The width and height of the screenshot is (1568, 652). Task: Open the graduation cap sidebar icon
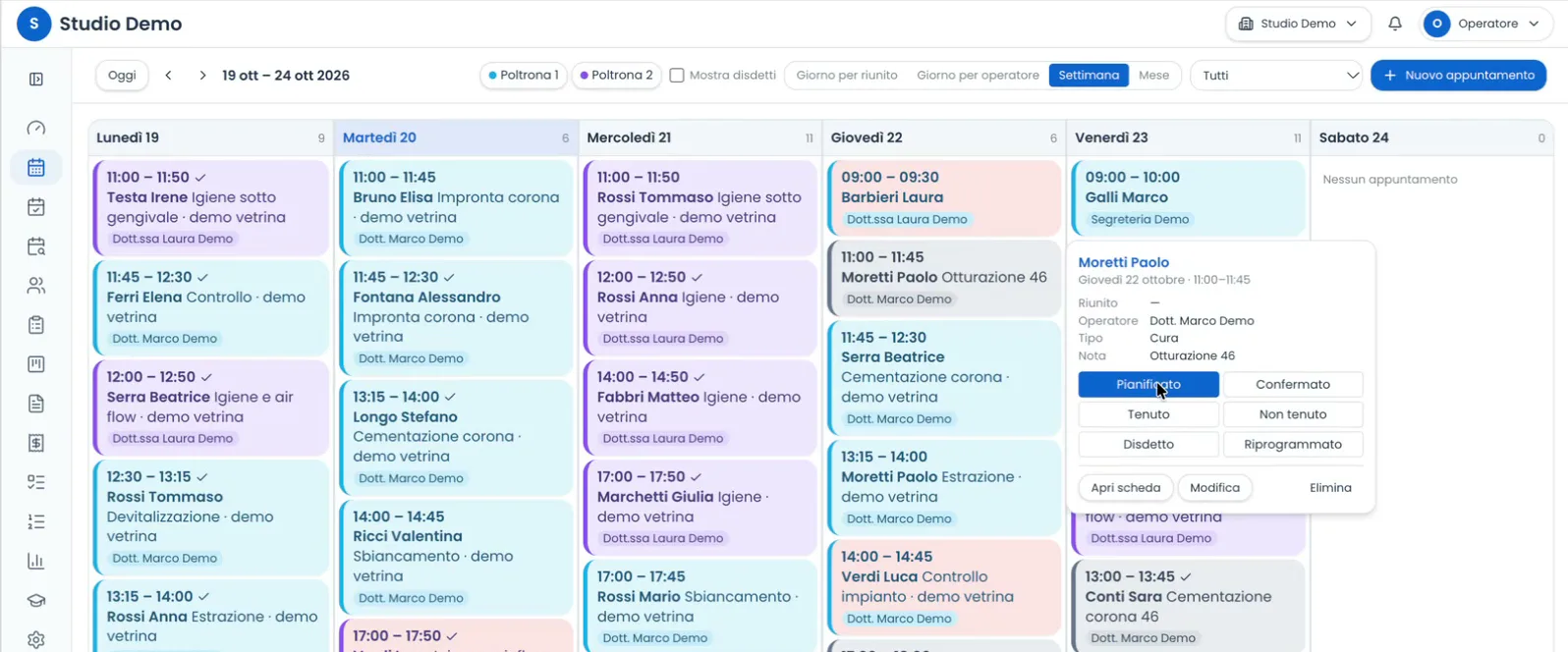(36, 601)
